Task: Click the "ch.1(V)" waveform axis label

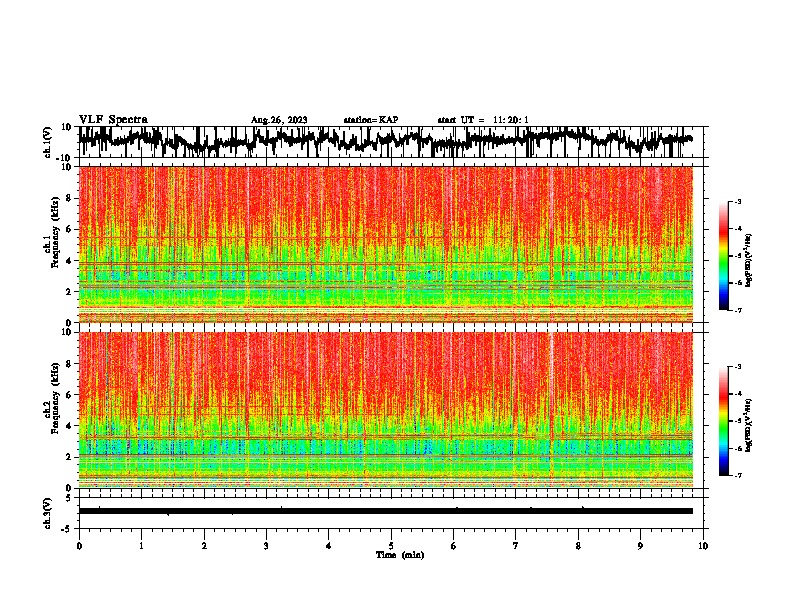Action: pyautogui.click(x=48, y=142)
